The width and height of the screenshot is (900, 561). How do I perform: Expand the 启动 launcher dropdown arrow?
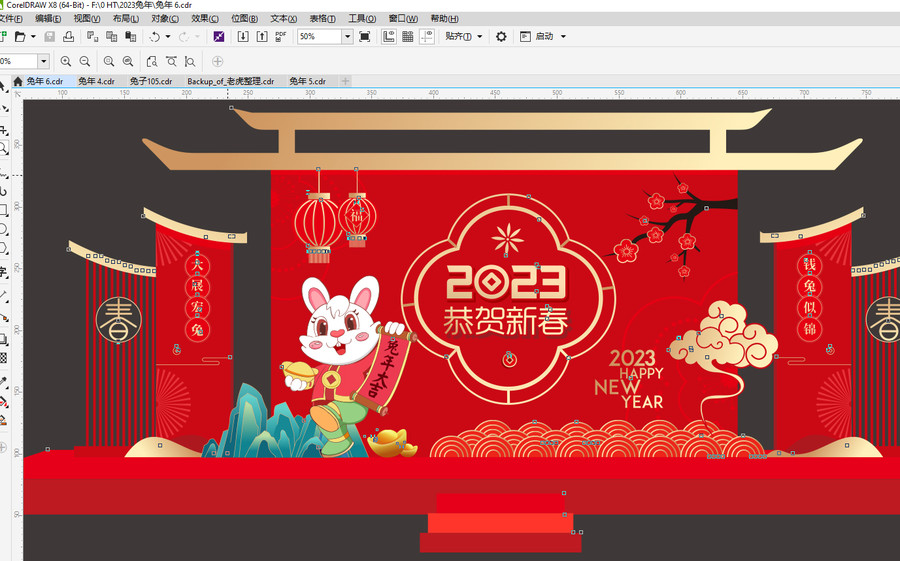coord(563,37)
